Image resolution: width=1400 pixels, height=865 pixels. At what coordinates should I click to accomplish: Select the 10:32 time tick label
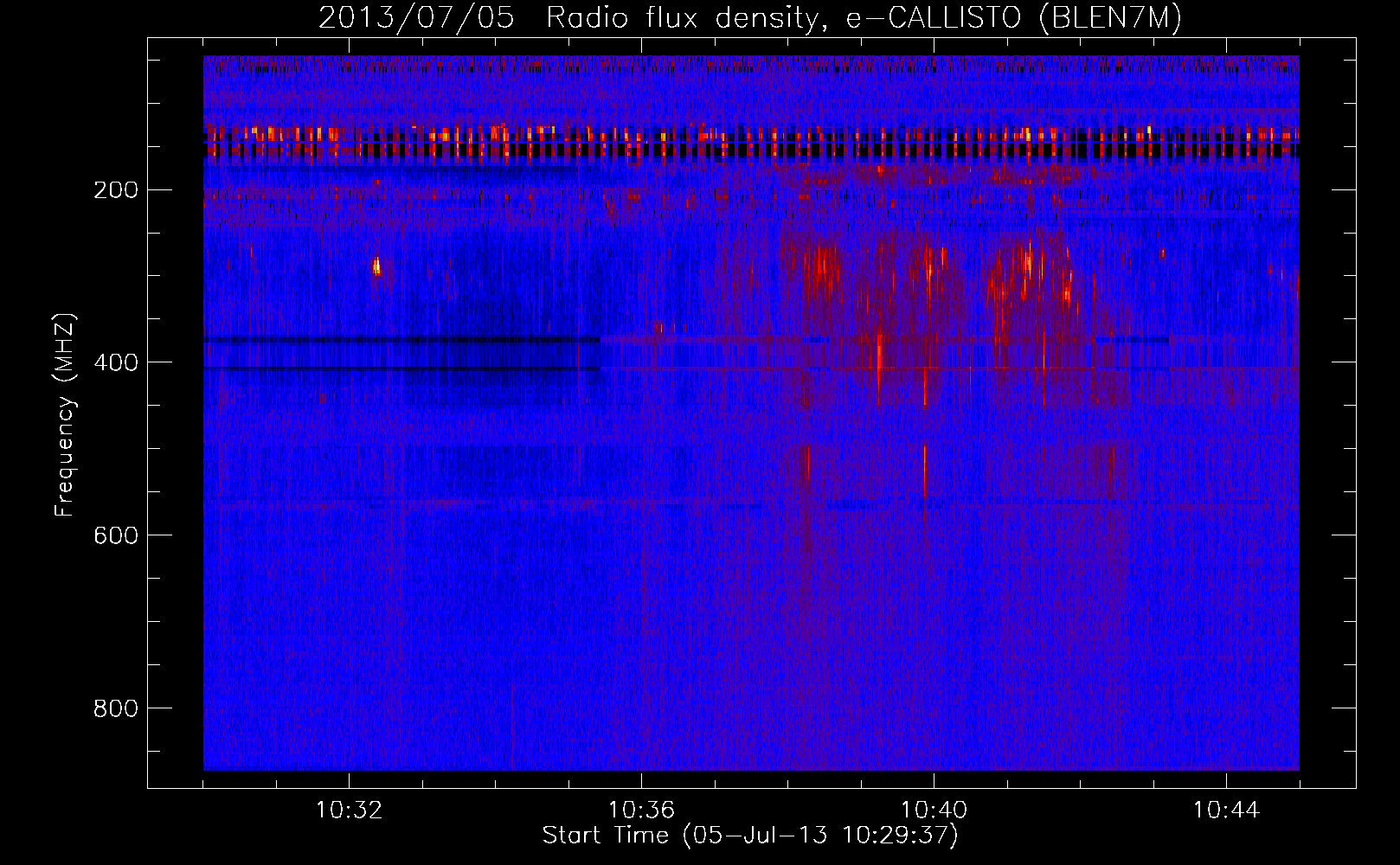point(349,811)
